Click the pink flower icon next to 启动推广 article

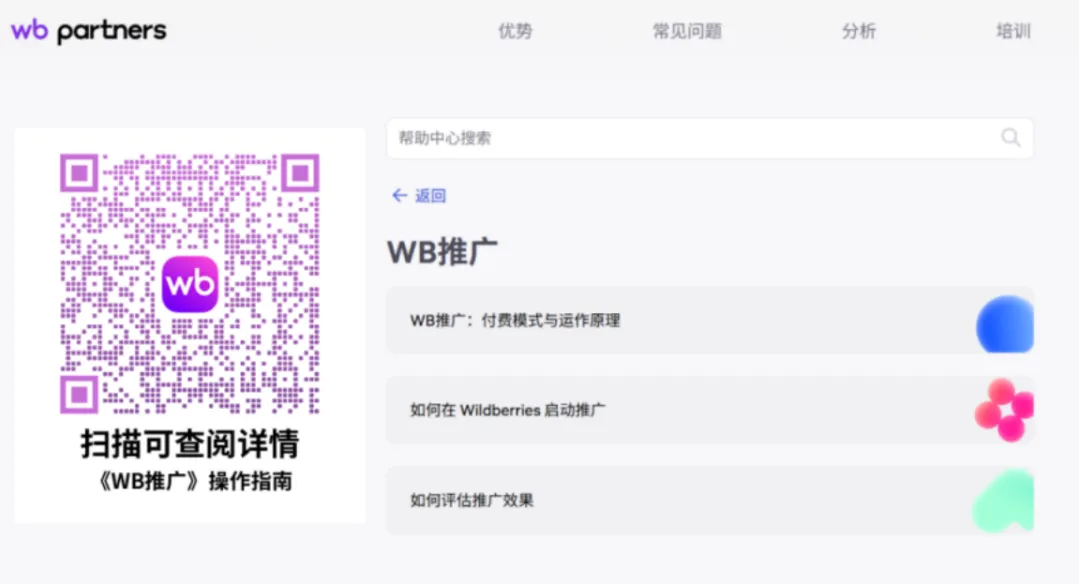[x=1005, y=411]
